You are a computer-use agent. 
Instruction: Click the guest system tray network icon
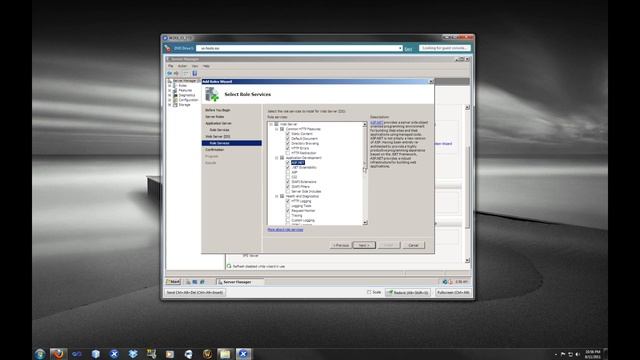(445, 282)
